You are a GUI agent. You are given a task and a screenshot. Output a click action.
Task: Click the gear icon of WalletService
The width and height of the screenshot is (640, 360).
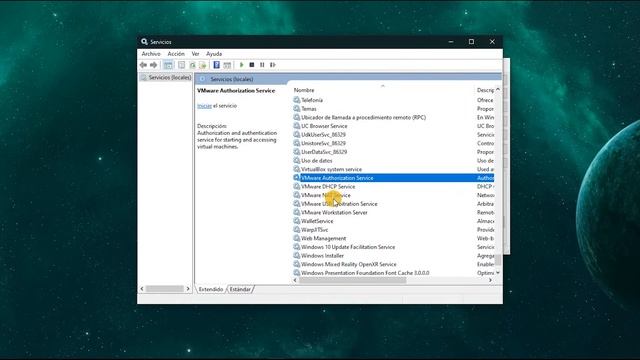pyautogui.click(x=297, y=221)
